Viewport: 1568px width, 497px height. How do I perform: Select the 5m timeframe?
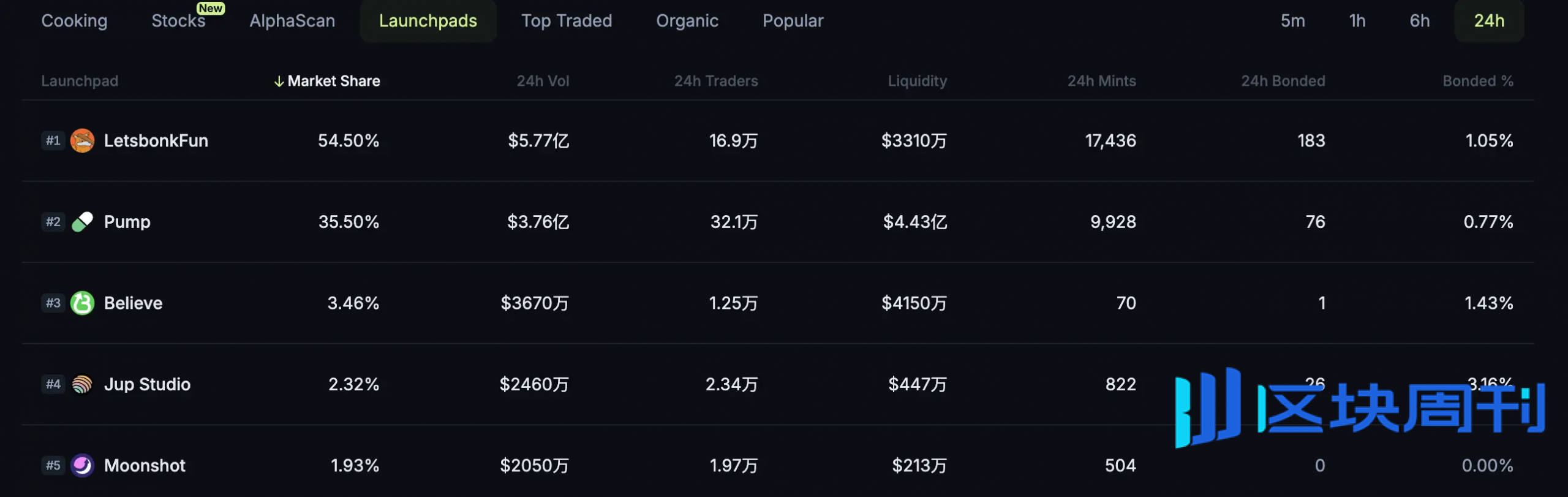point(1292,21)
